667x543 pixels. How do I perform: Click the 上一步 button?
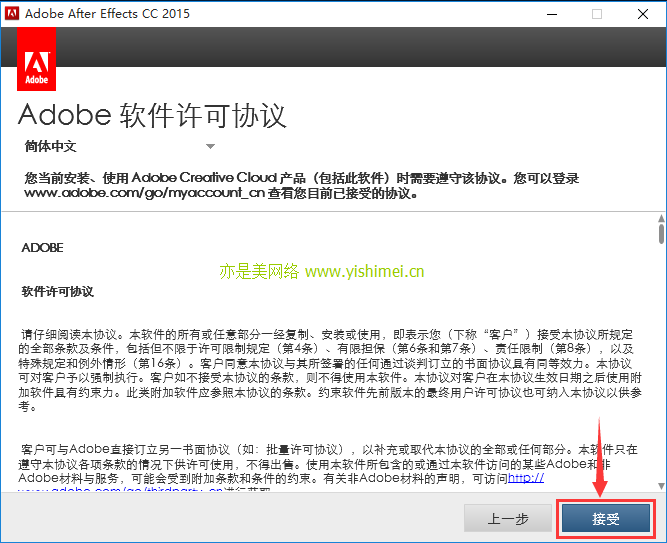[508, 518]
